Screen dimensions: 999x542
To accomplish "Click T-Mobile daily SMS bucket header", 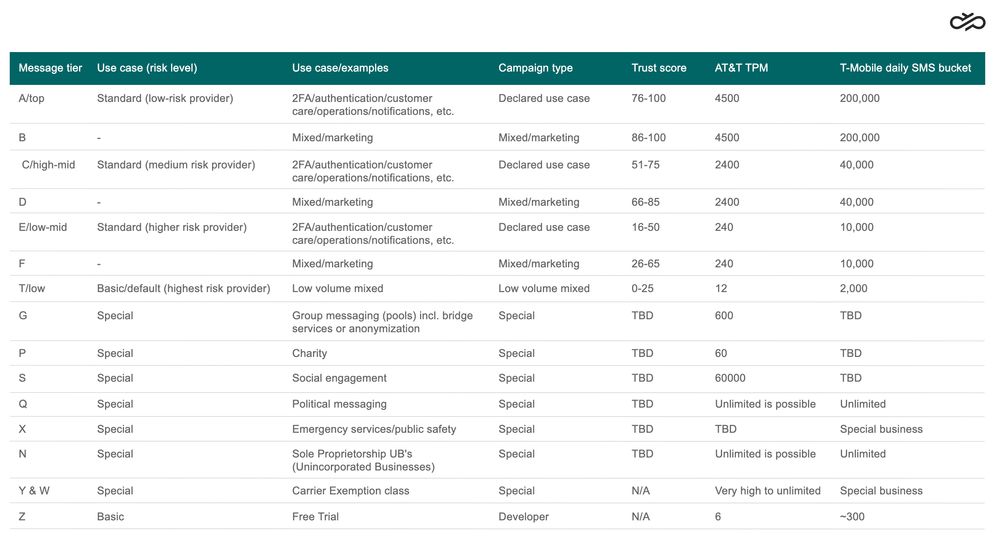I will 905,68.
